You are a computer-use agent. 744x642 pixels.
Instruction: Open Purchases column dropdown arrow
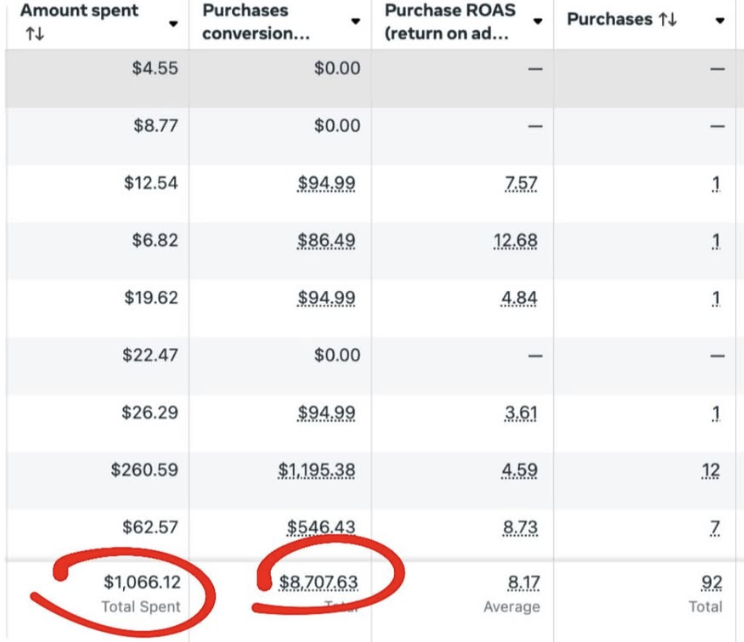pos(721,21)
